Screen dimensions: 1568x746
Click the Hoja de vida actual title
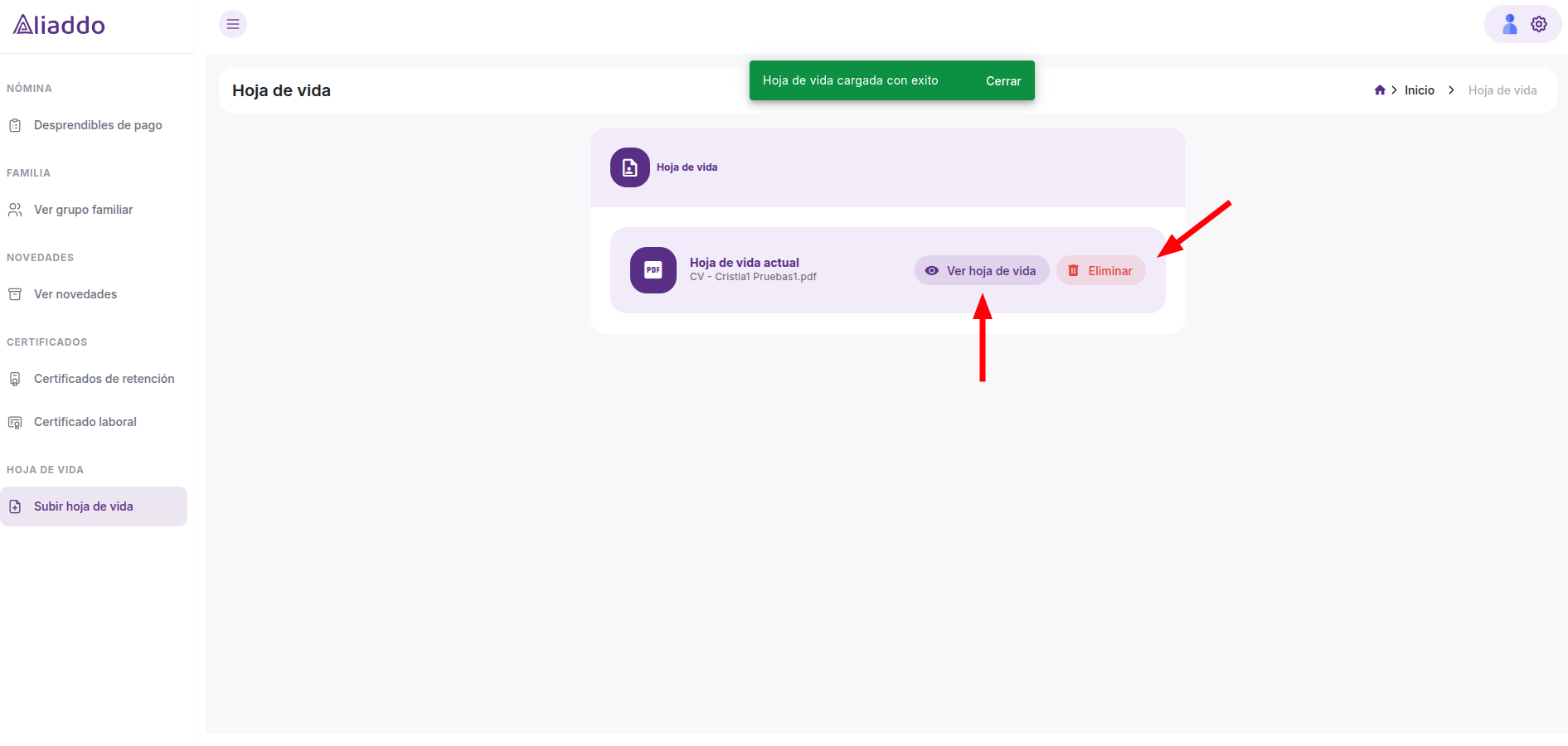click(745, 262)
